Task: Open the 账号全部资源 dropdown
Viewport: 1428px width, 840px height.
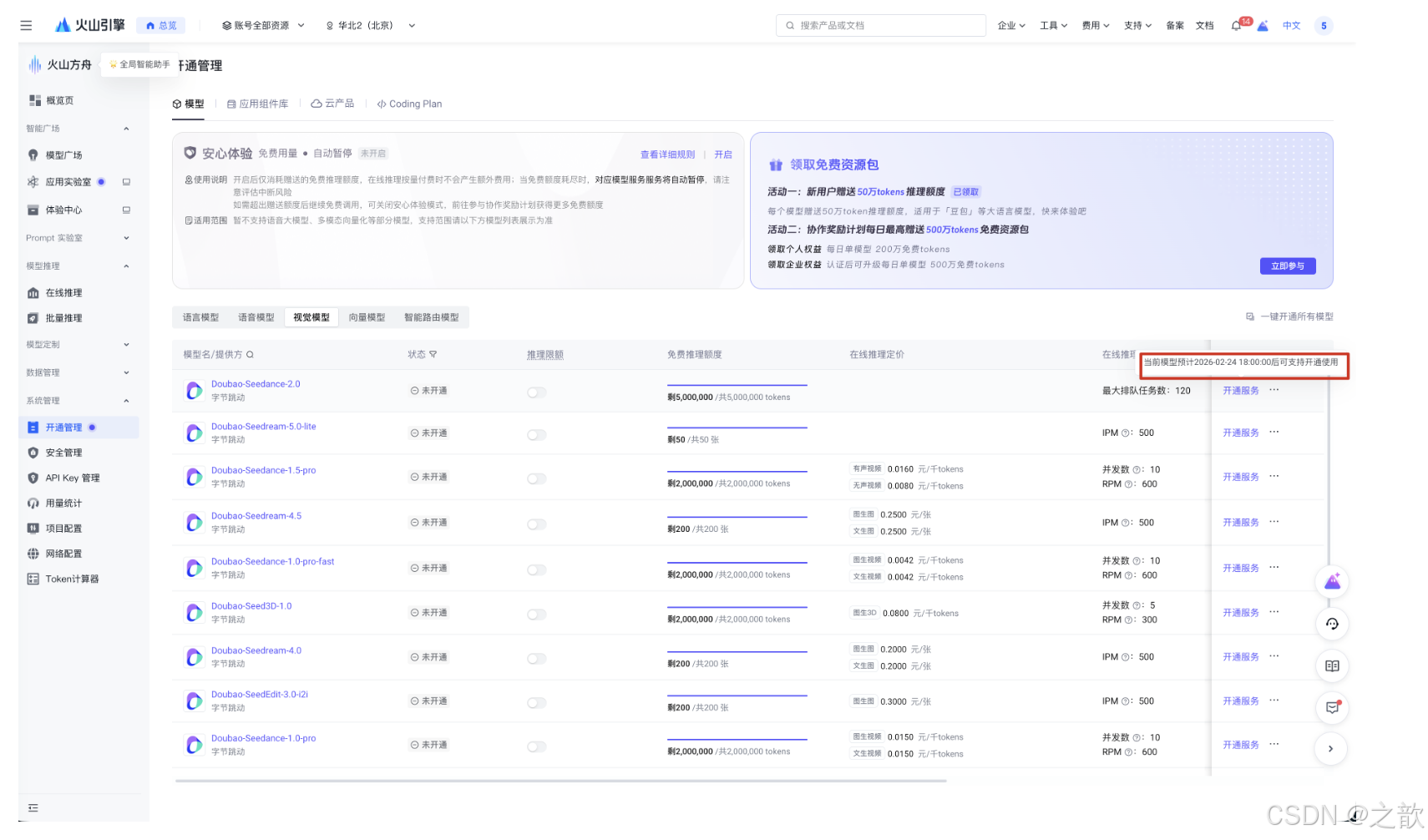Action: pyautogui.click(x=263, y=26)
